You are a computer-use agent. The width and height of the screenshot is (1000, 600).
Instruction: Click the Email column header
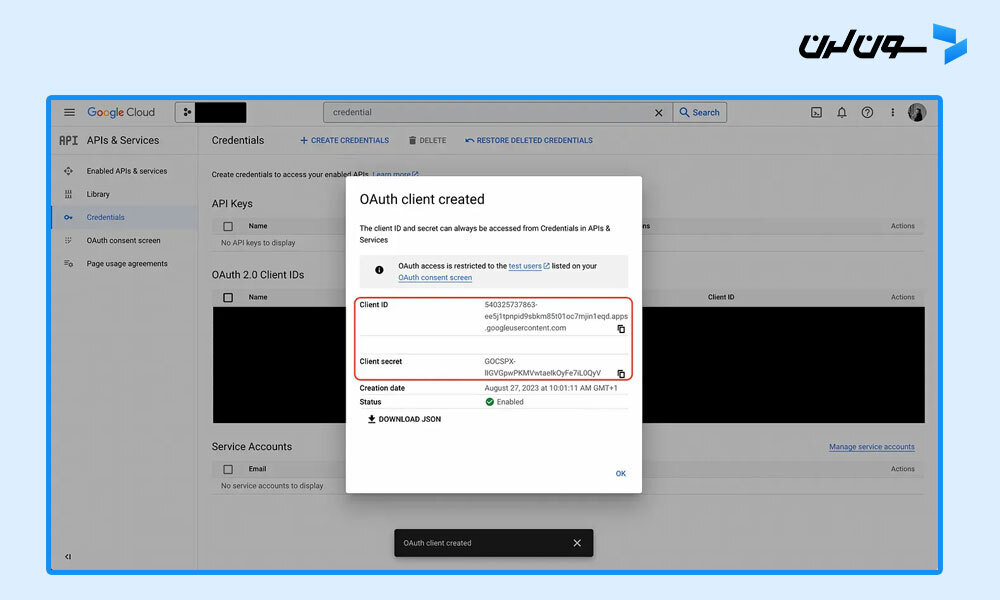pyautogui.click(x=258, y=469)
